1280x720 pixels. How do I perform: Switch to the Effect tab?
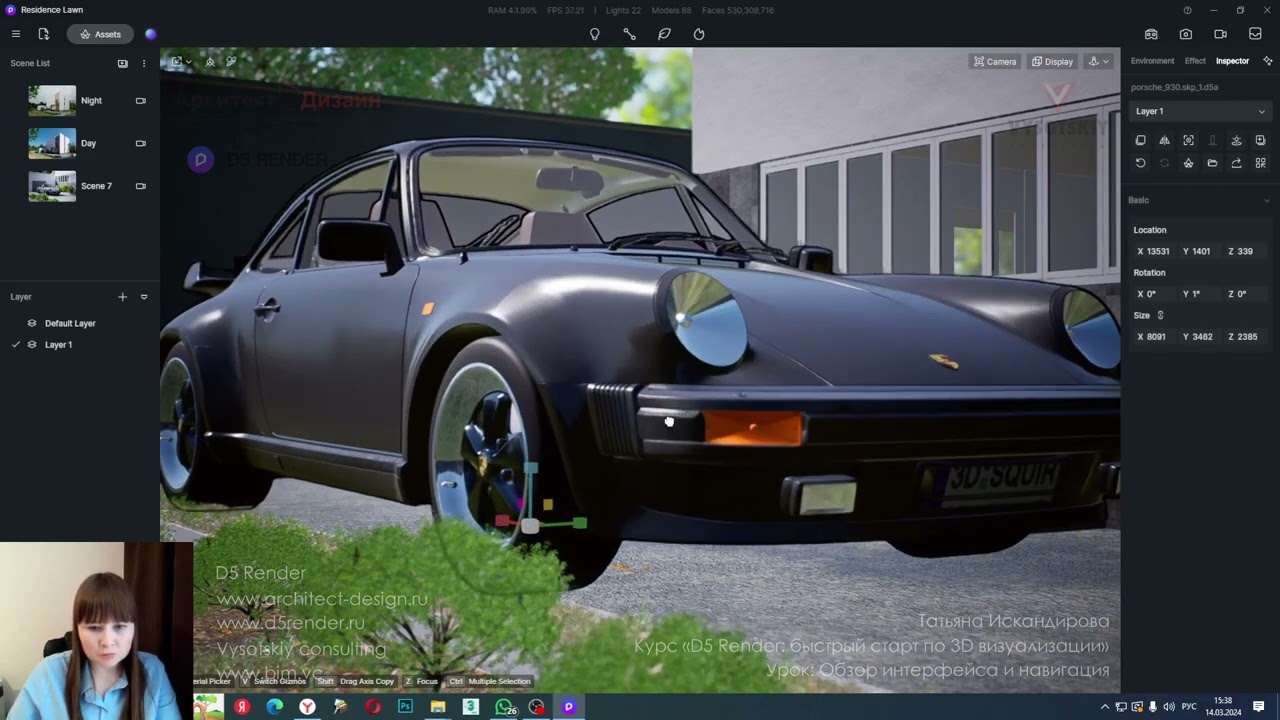1195,61
